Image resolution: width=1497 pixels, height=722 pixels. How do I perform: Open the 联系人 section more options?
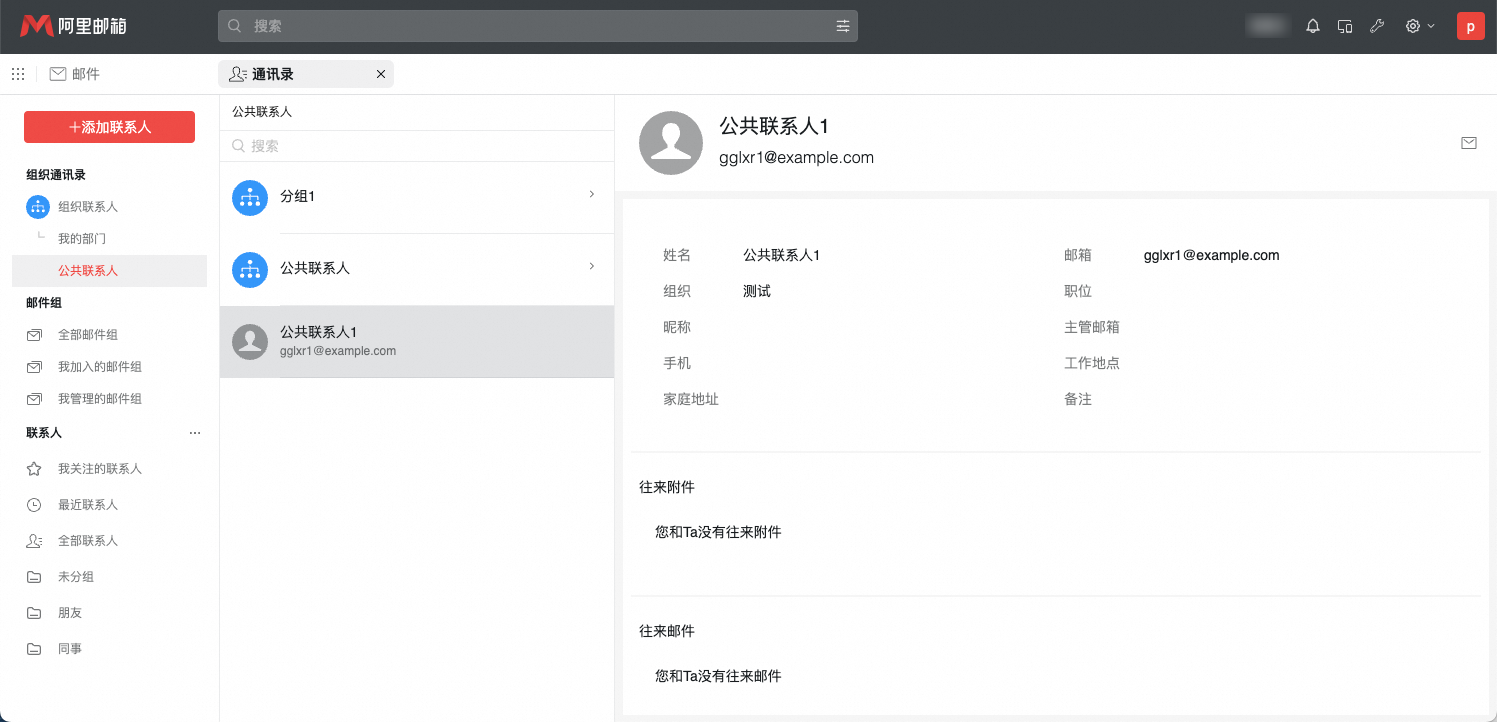[x=195, y=433]
